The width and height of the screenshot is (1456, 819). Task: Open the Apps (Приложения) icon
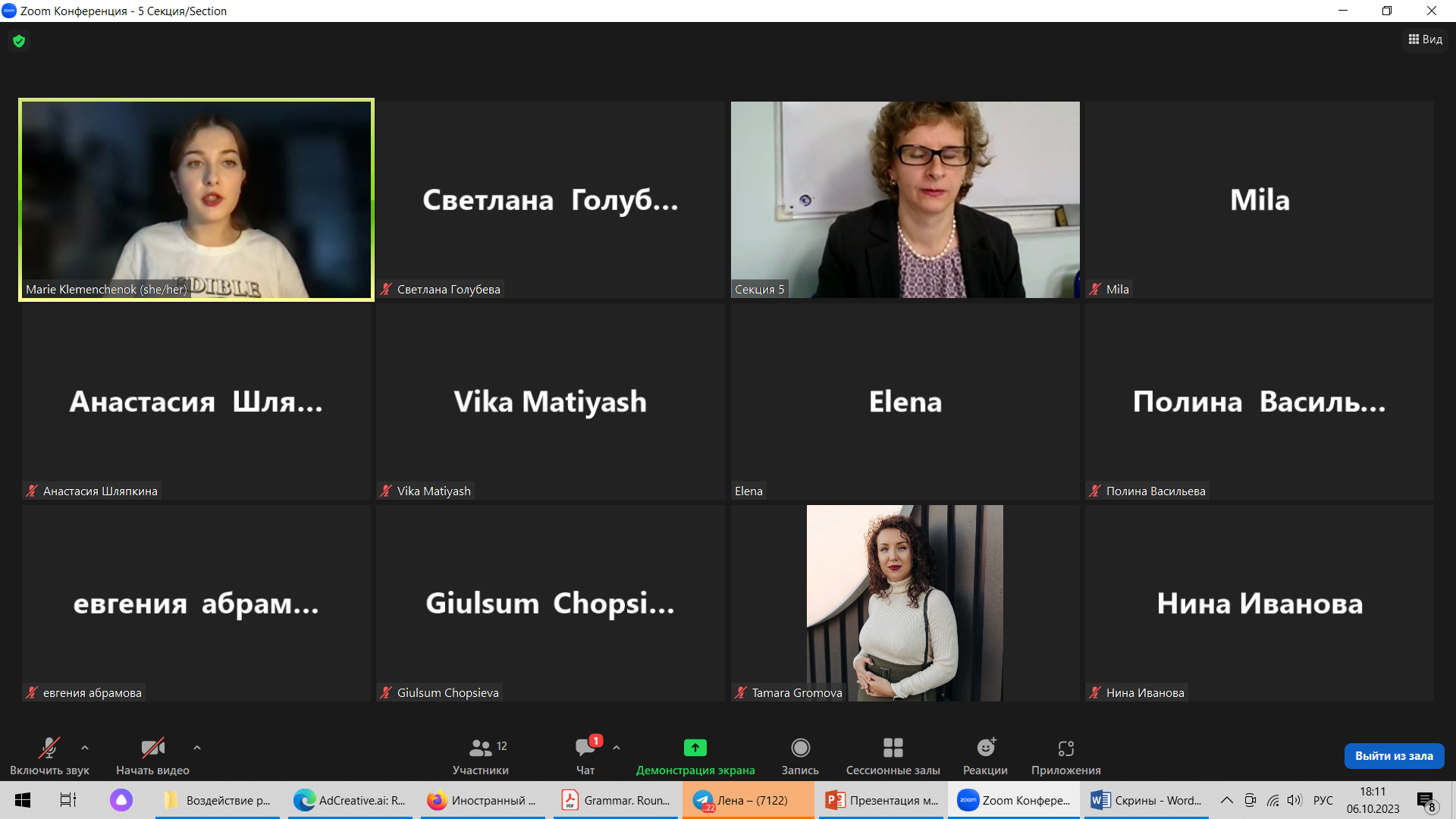tap(1065, 748)
